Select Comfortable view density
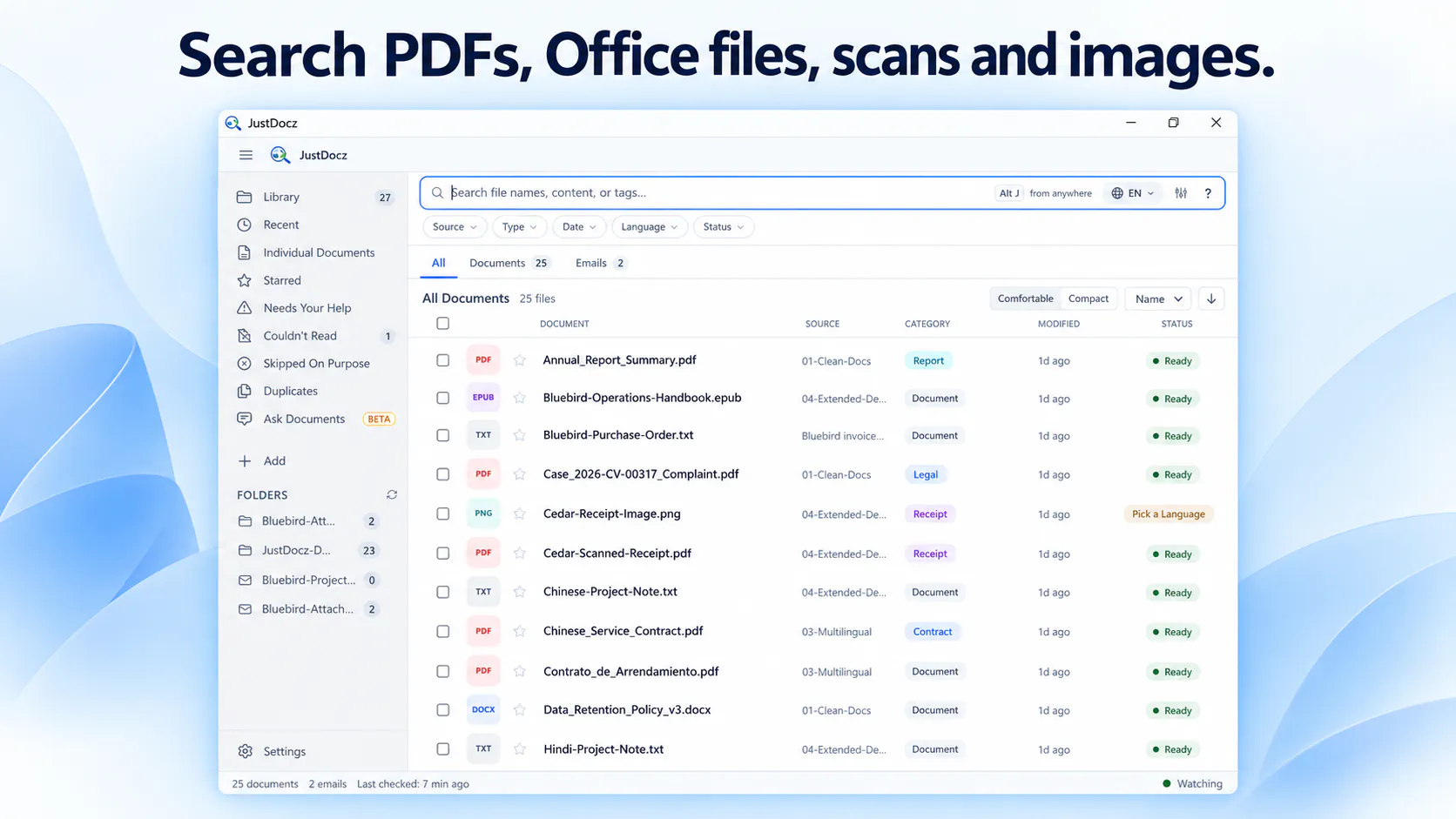 coord(1025,299)
